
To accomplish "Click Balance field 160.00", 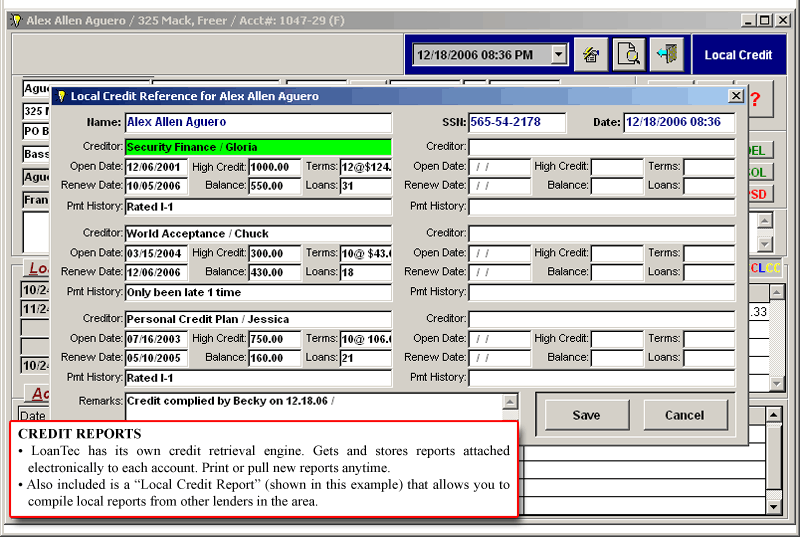I will (274, 358).
